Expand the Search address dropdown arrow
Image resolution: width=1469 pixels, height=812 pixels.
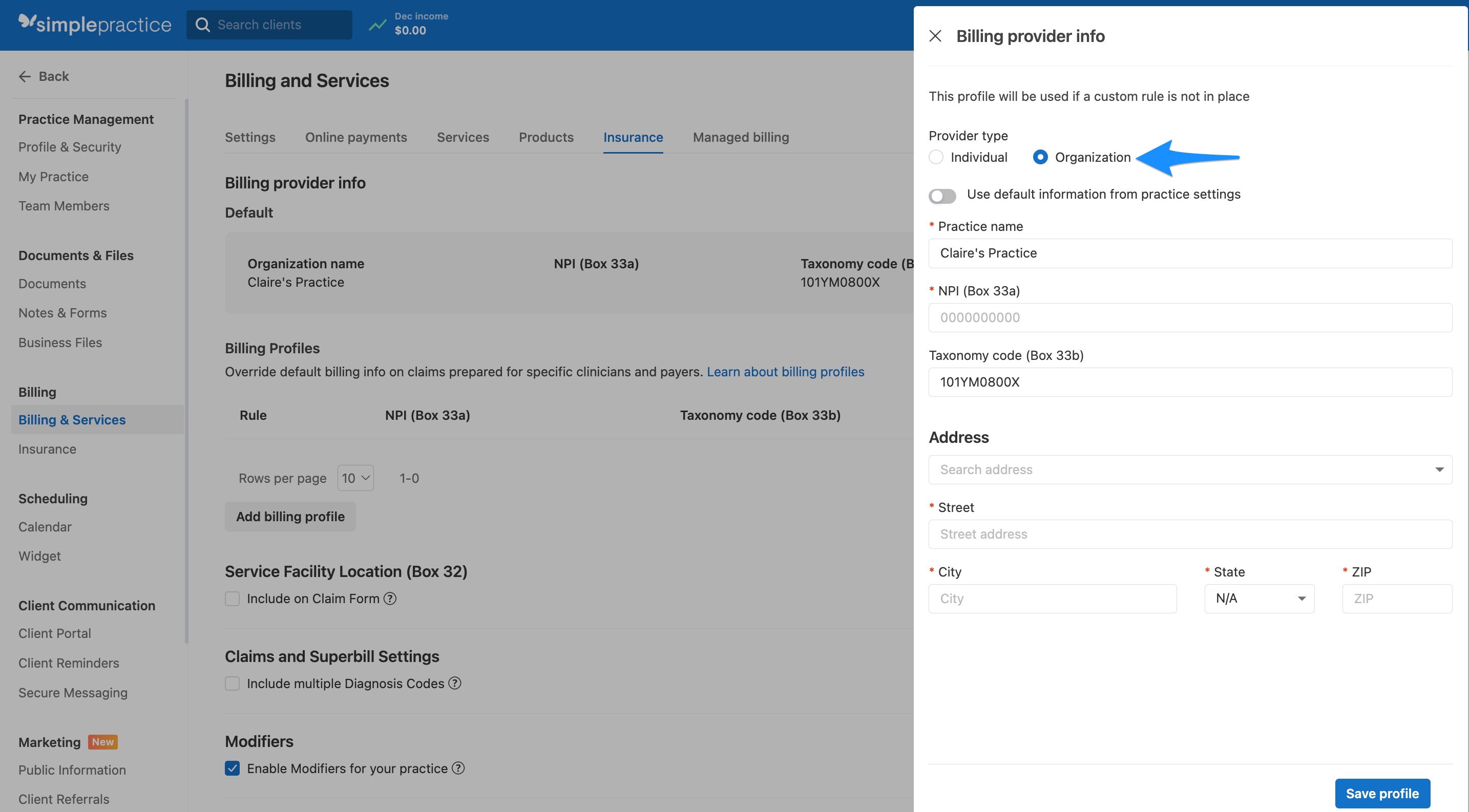point(1439,469)
